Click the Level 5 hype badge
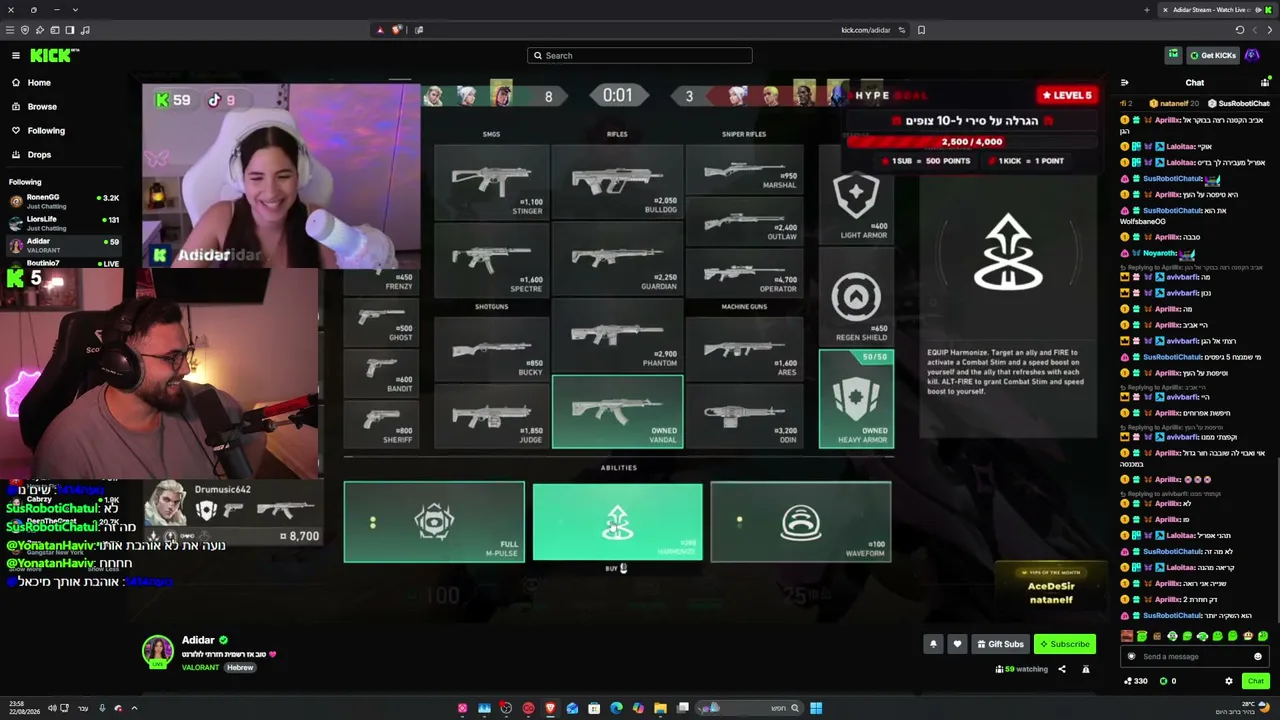 coord(1068,95)
